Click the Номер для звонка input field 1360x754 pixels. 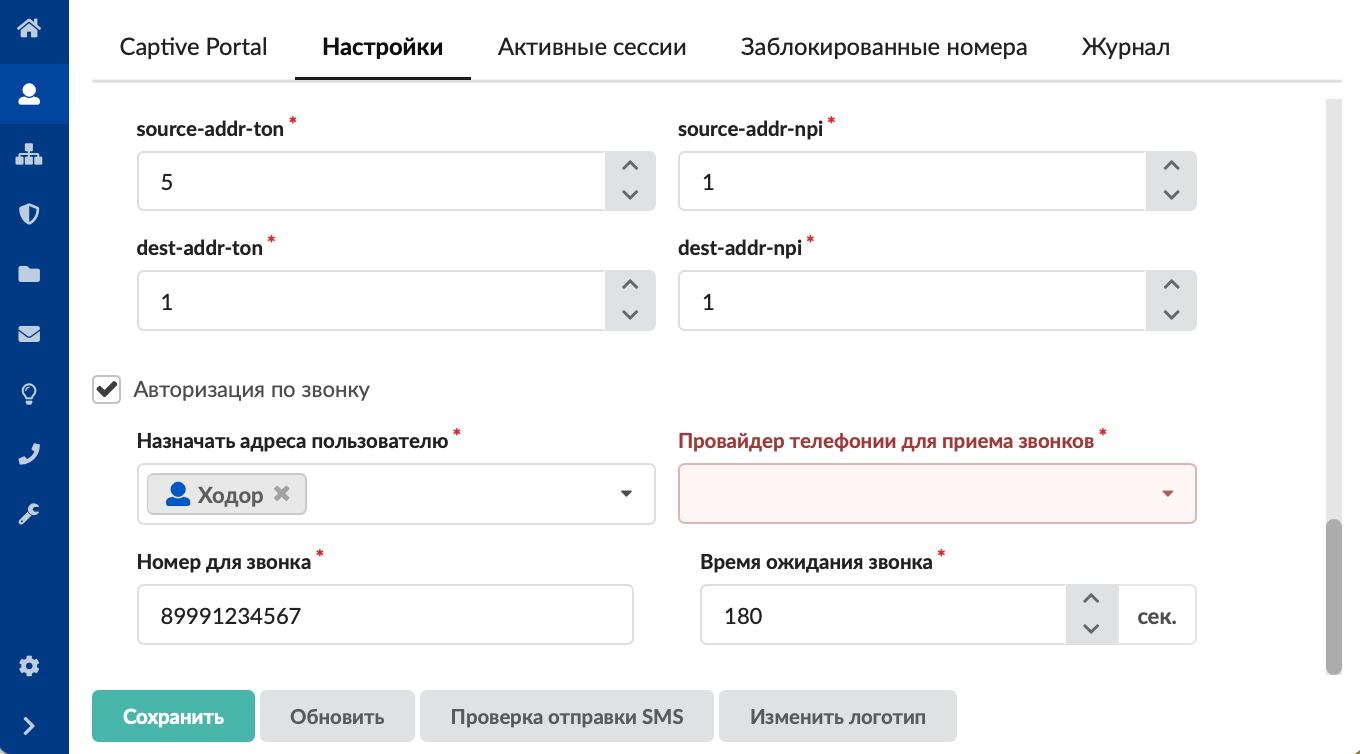pyautogui.click(x=385, y=615)
